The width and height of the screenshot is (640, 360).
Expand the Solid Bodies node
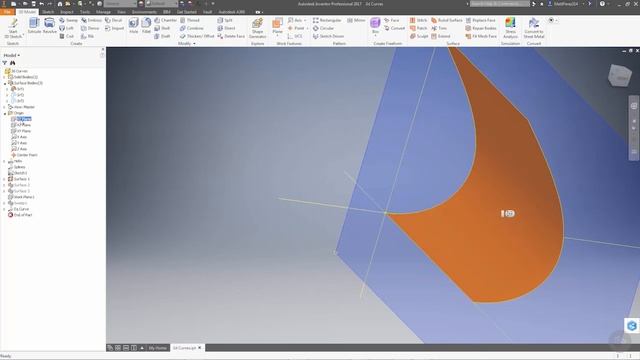tap(5, 77)
